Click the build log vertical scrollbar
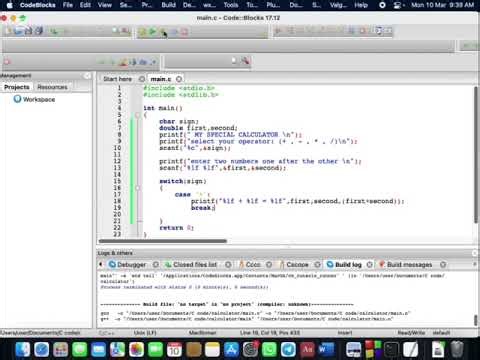The height and width of the screenshot is (360, 480). pyautogui.click(x=476, y=320)
